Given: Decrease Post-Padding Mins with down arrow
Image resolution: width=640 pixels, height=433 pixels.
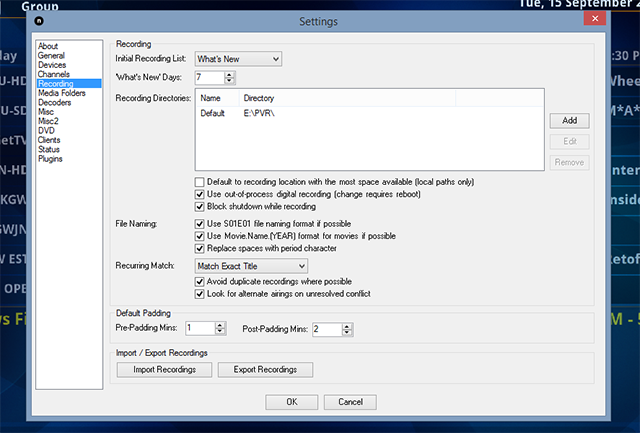Looking at the screenshot, I should [x=347, y=333].
